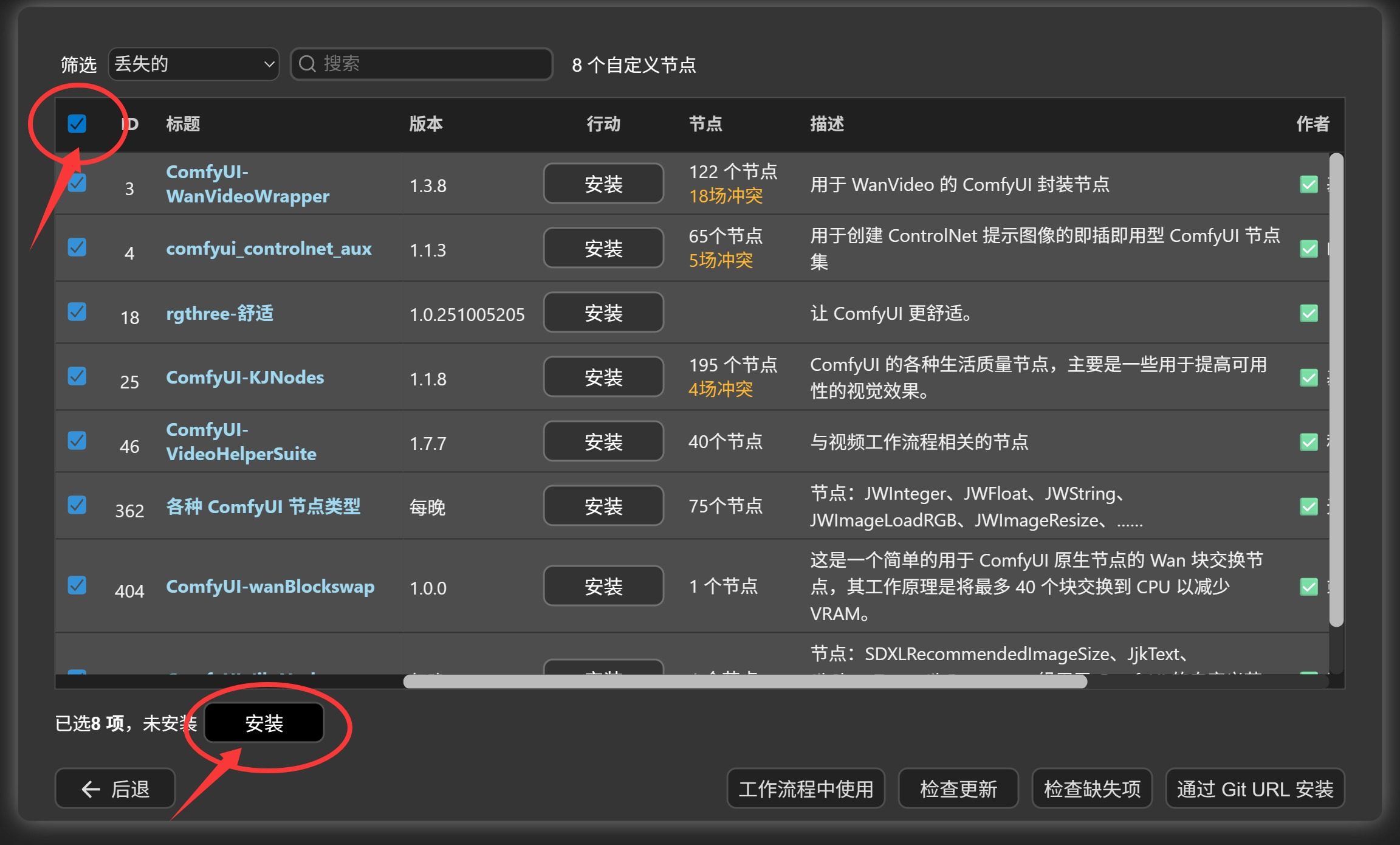Uncheck the comfyui_controlnet_aux row checkbox
Image resolution: width=1400 pixels, height=845 pixels.
point(77,247)
